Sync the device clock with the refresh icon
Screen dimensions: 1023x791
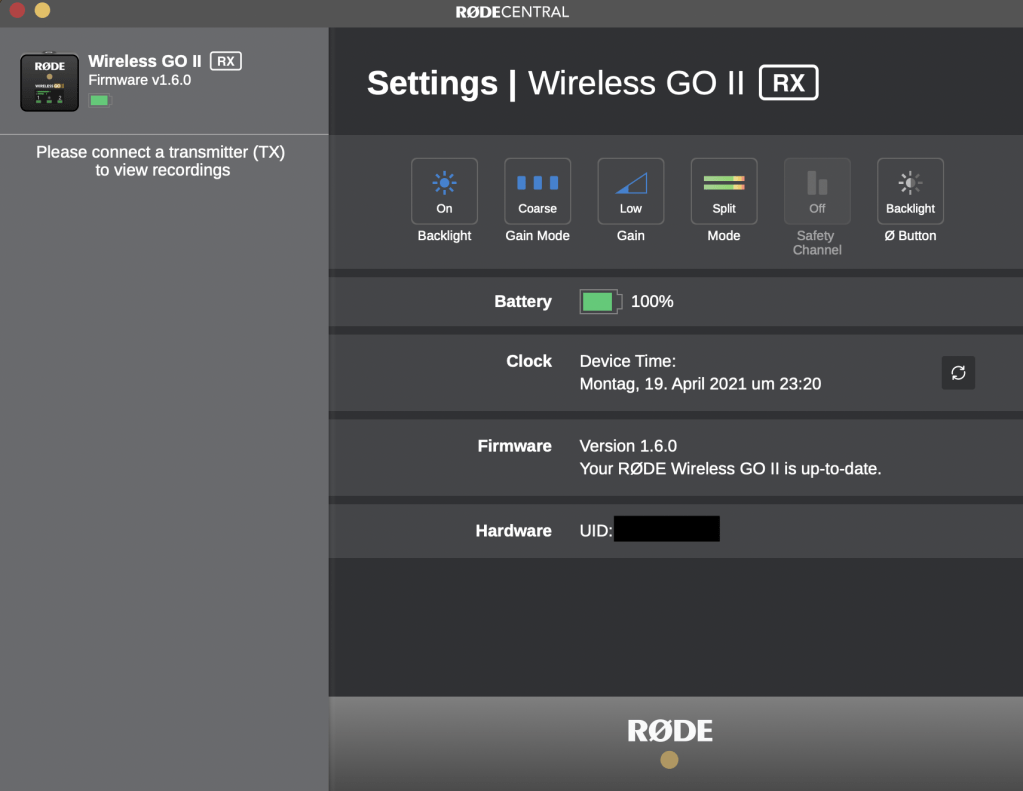point(958,373)
